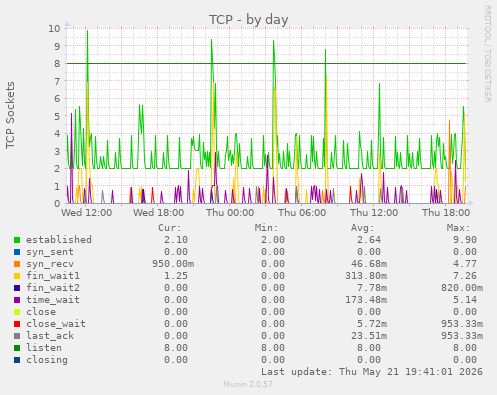Select the 'time_wait' legend label
The image size is (497, 395).
pos(53,300)
